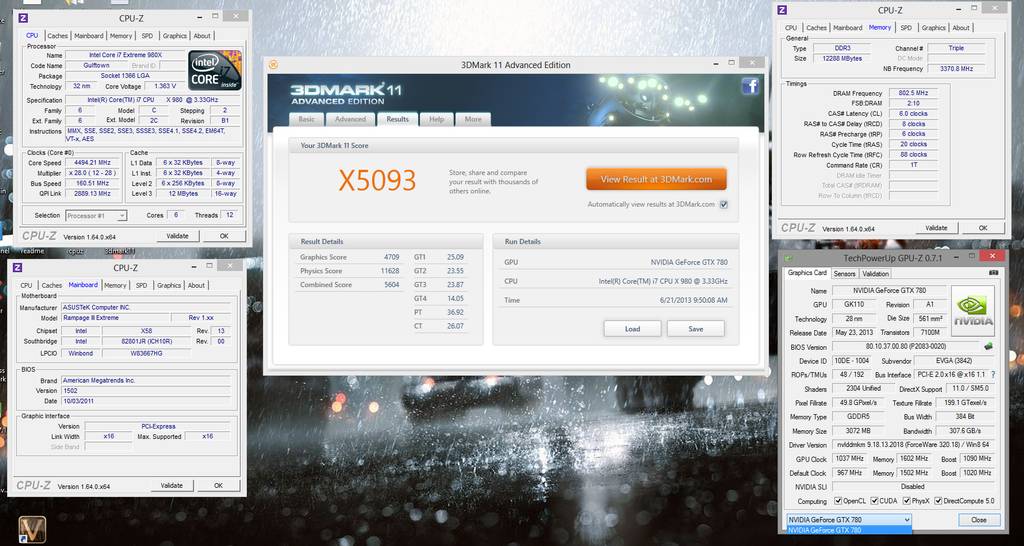Click the NB Frequency value 3370.8 MHz

point(956,69)
